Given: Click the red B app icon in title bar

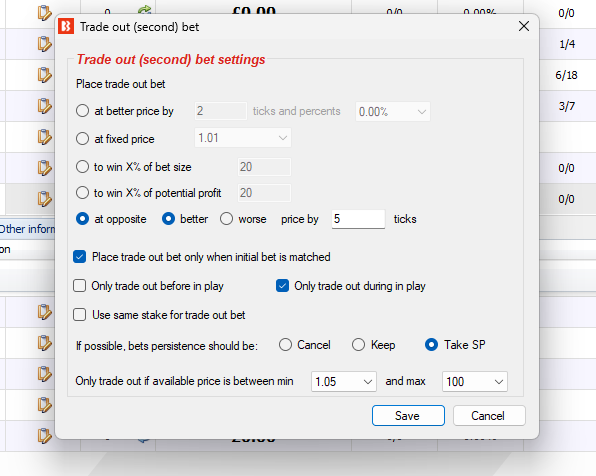Looking at the screenshot, I should click(66, 26).
